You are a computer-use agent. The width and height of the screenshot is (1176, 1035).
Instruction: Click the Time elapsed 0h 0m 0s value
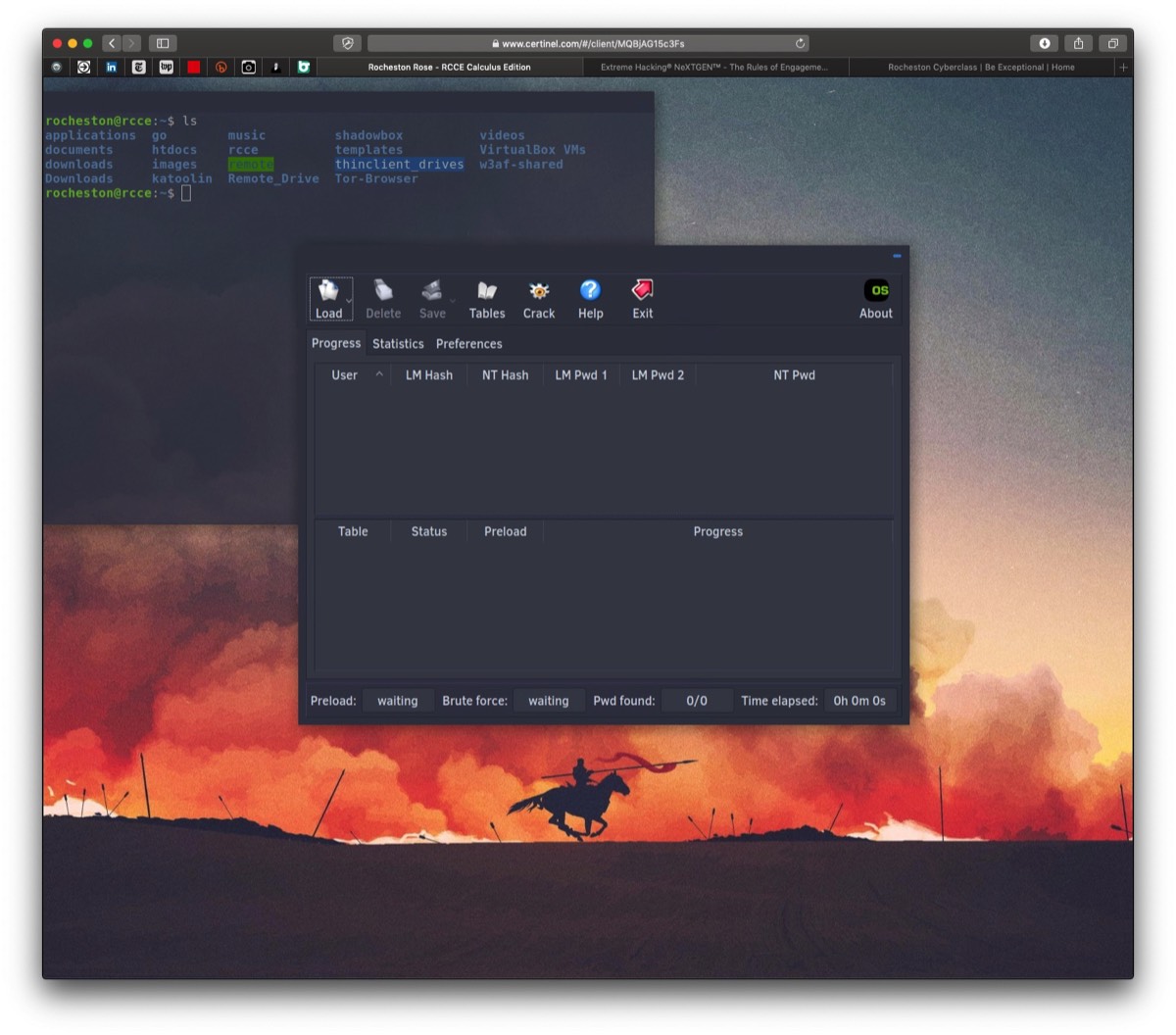coord(859,701)
